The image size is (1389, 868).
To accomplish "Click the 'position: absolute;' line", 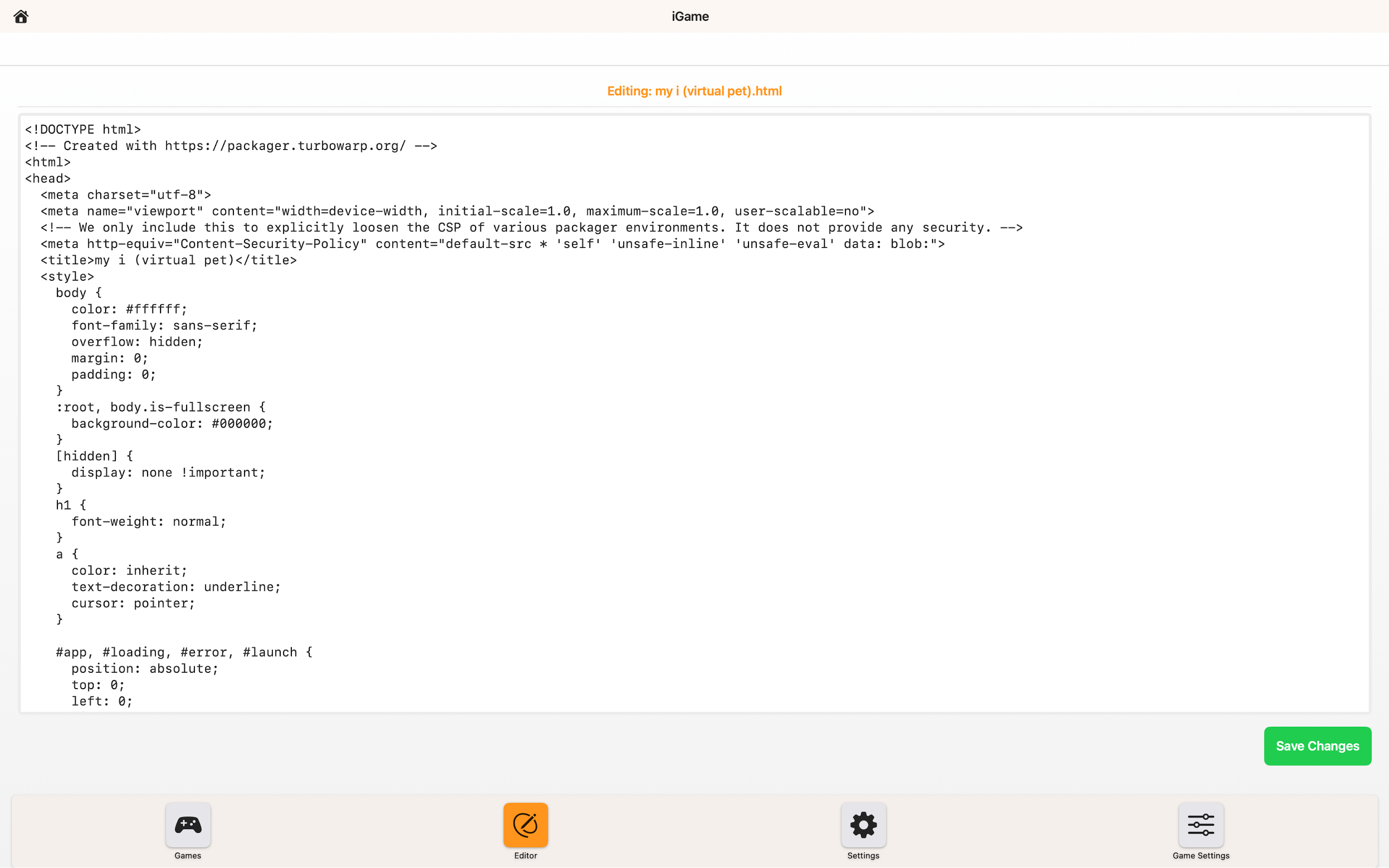I will pyautogui.click(x=145, y=669).
